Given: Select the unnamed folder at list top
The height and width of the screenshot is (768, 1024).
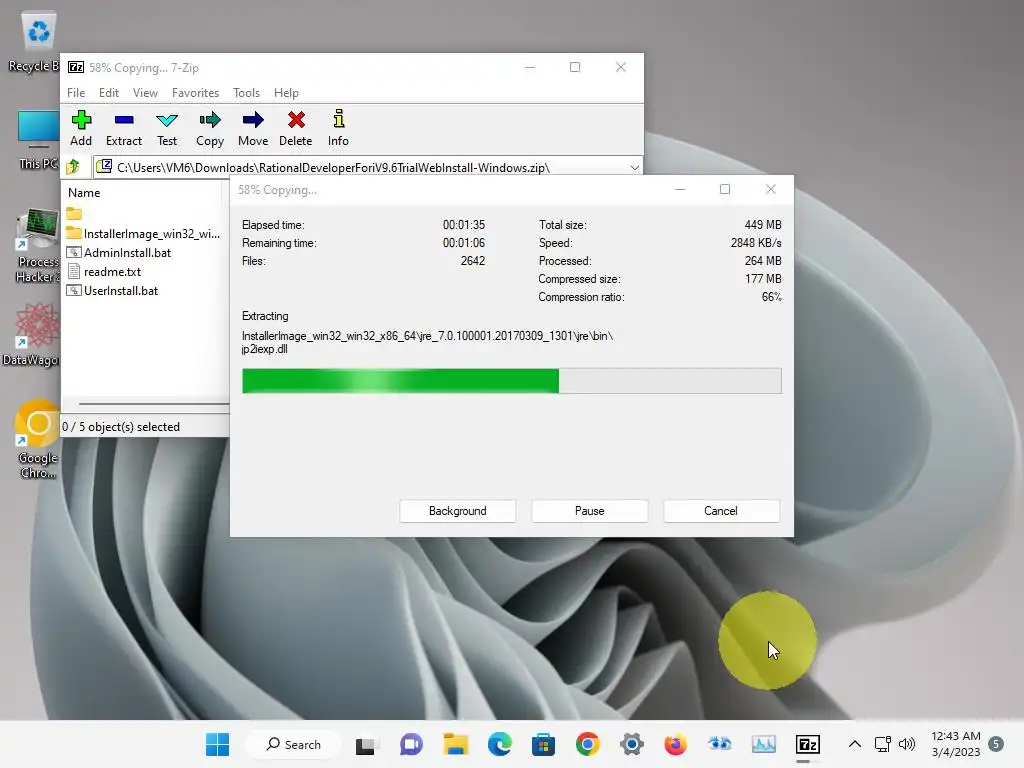Looking at the screenshot, I should [74, 214].
